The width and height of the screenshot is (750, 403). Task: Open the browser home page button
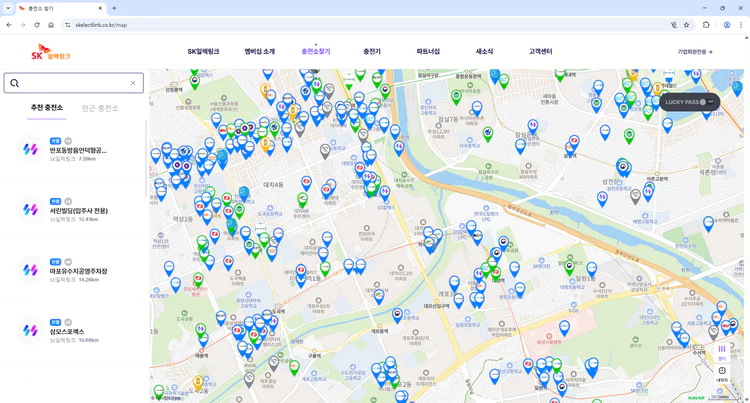tap(51, 25)
